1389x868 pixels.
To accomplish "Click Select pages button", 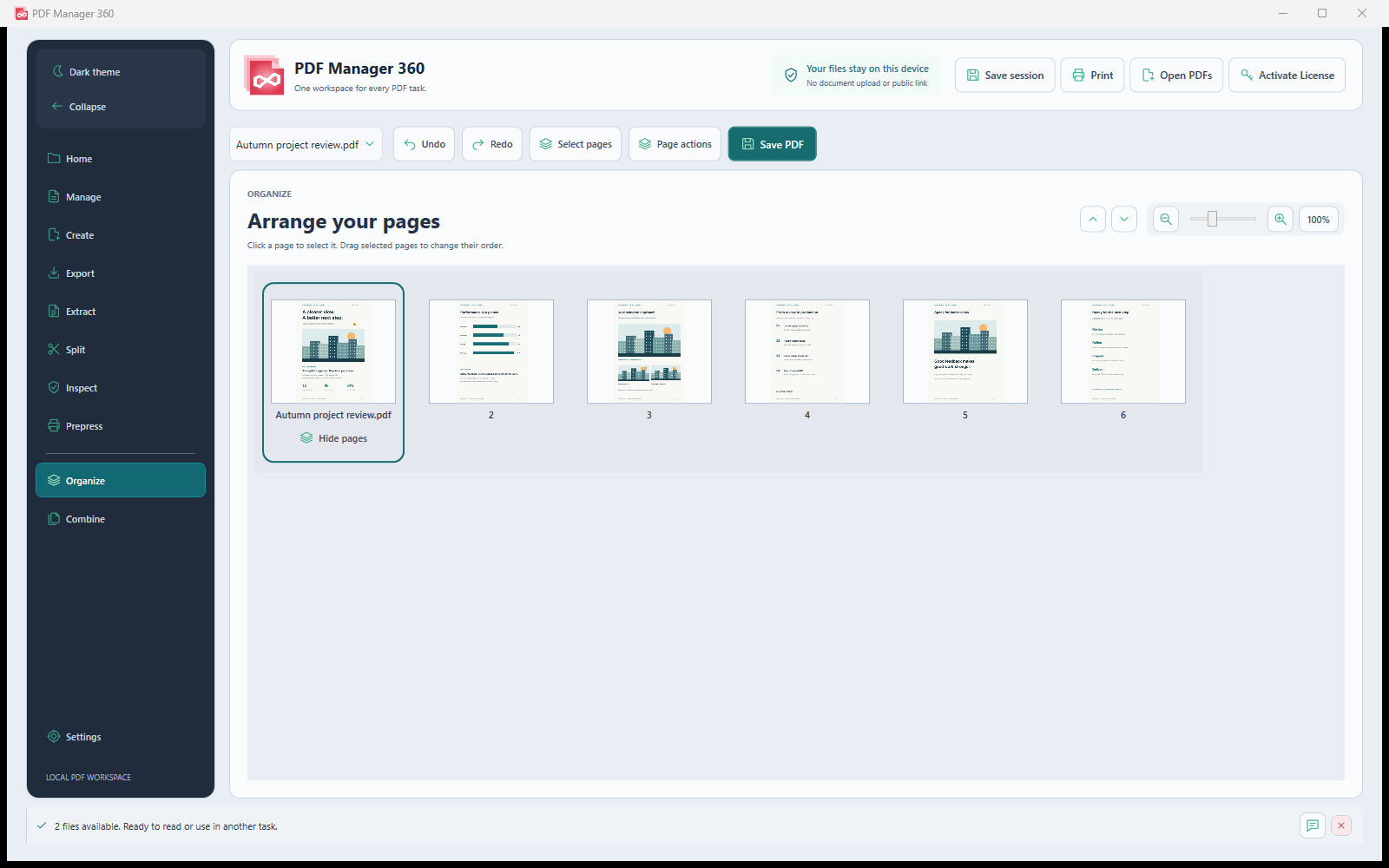I will [x=576, y=144].
